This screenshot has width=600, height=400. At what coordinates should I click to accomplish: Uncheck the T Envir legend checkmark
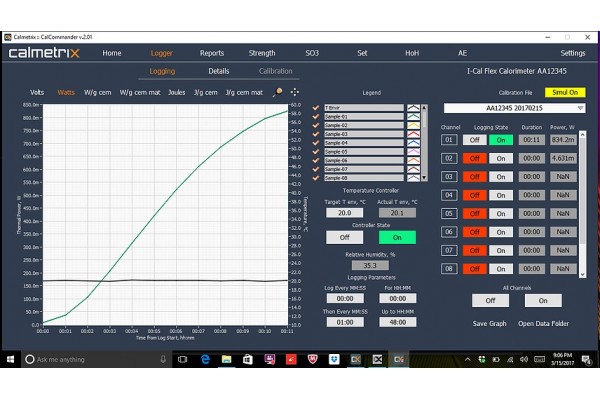coord(316,108)
